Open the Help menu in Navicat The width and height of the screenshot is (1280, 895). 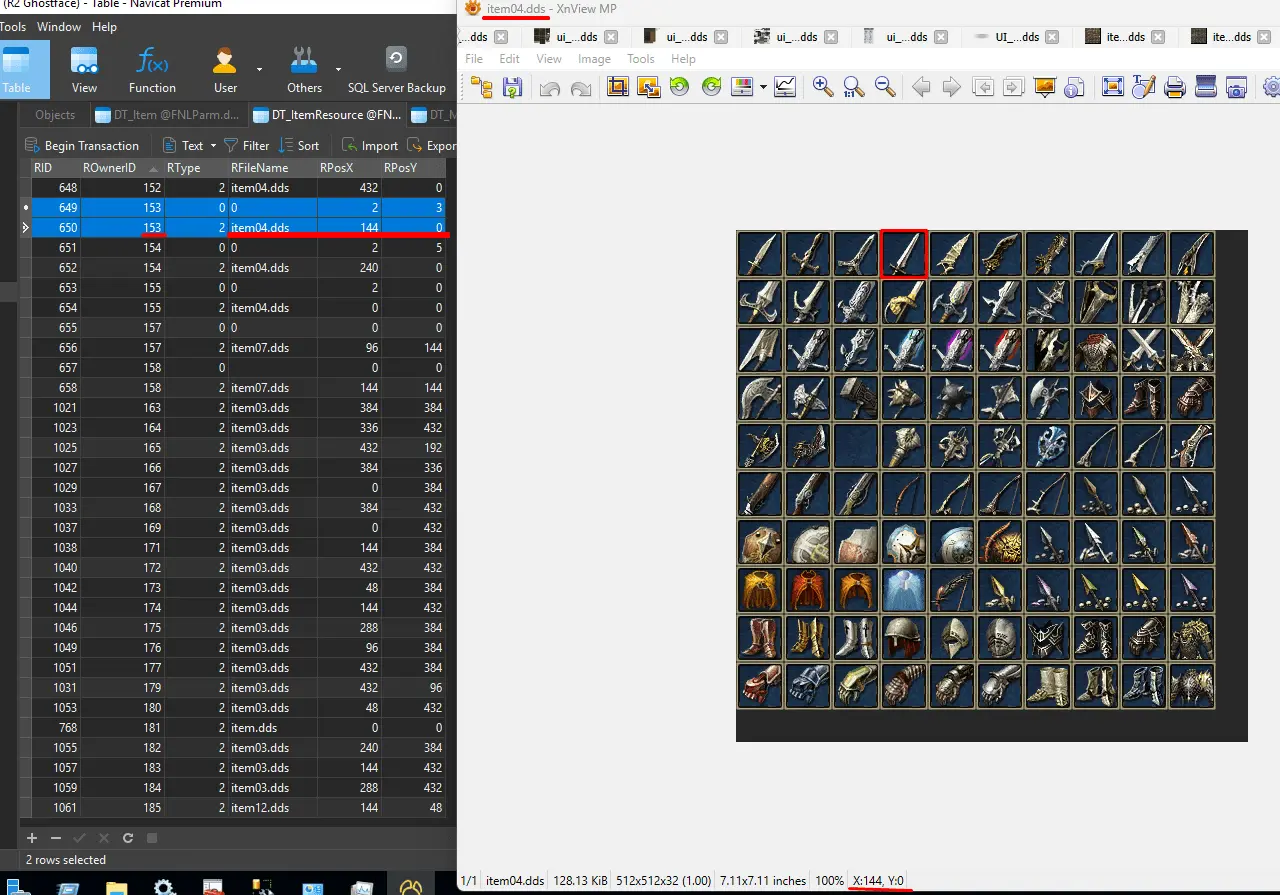coord(104,27)
